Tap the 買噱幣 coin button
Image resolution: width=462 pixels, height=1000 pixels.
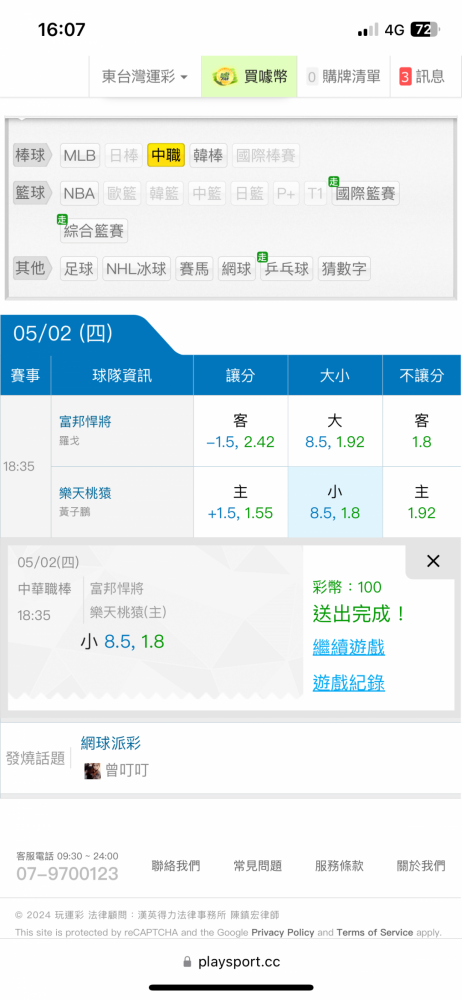(250, 77)
